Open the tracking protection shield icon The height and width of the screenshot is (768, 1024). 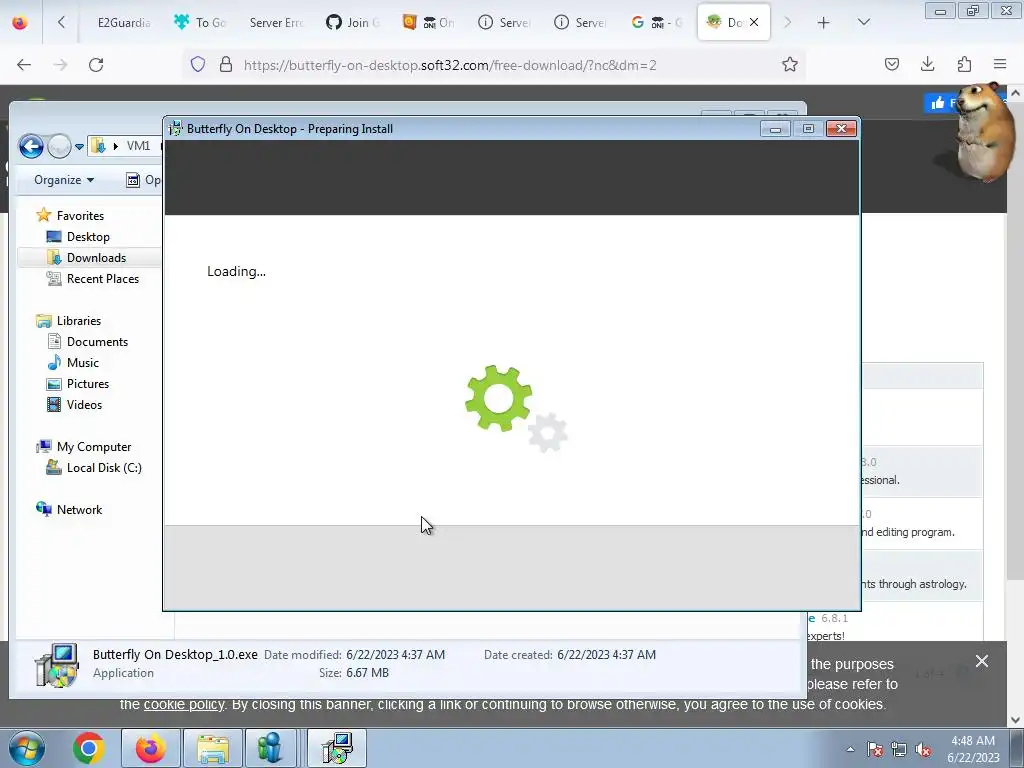[198, 65]
